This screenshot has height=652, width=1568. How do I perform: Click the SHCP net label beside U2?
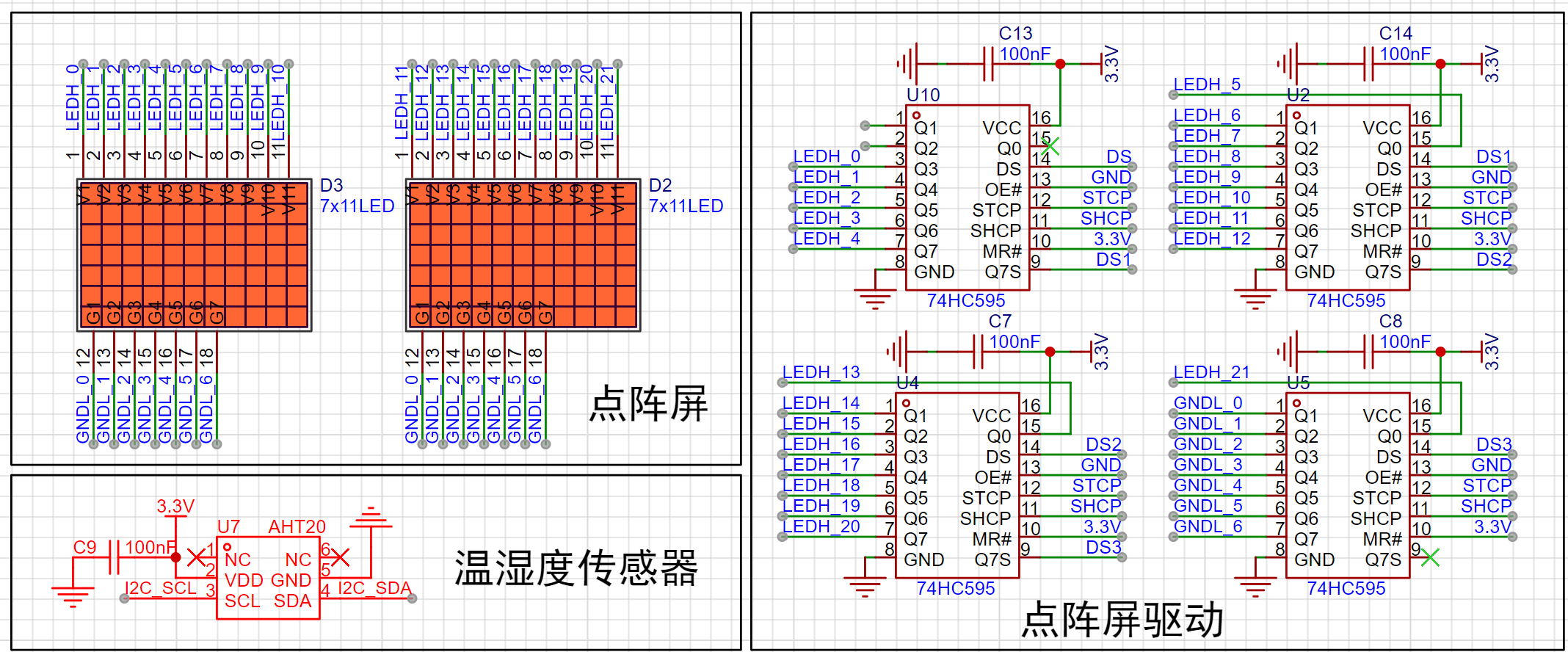click(x=1486, y=218)
